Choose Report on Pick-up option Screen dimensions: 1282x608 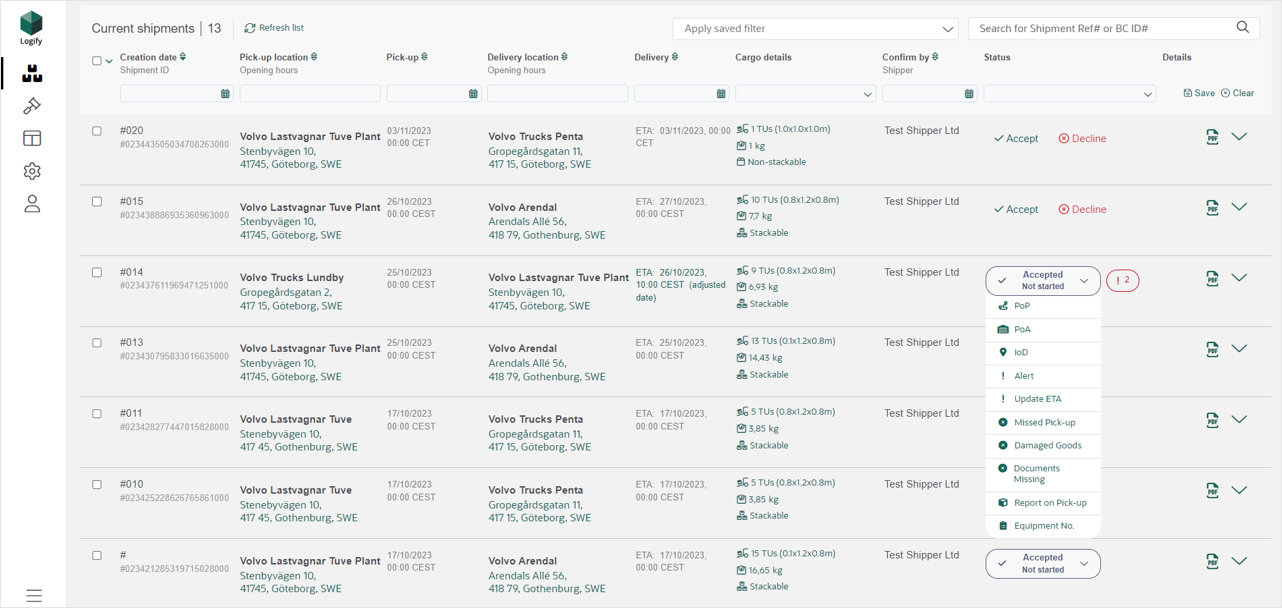(x=1043, y=503)
